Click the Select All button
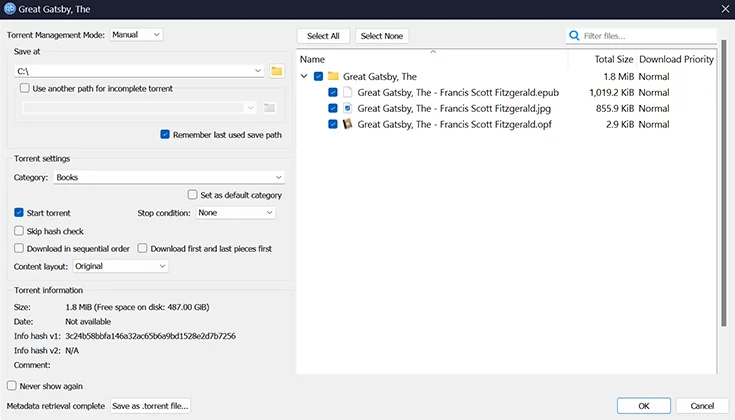 point(323,36)
